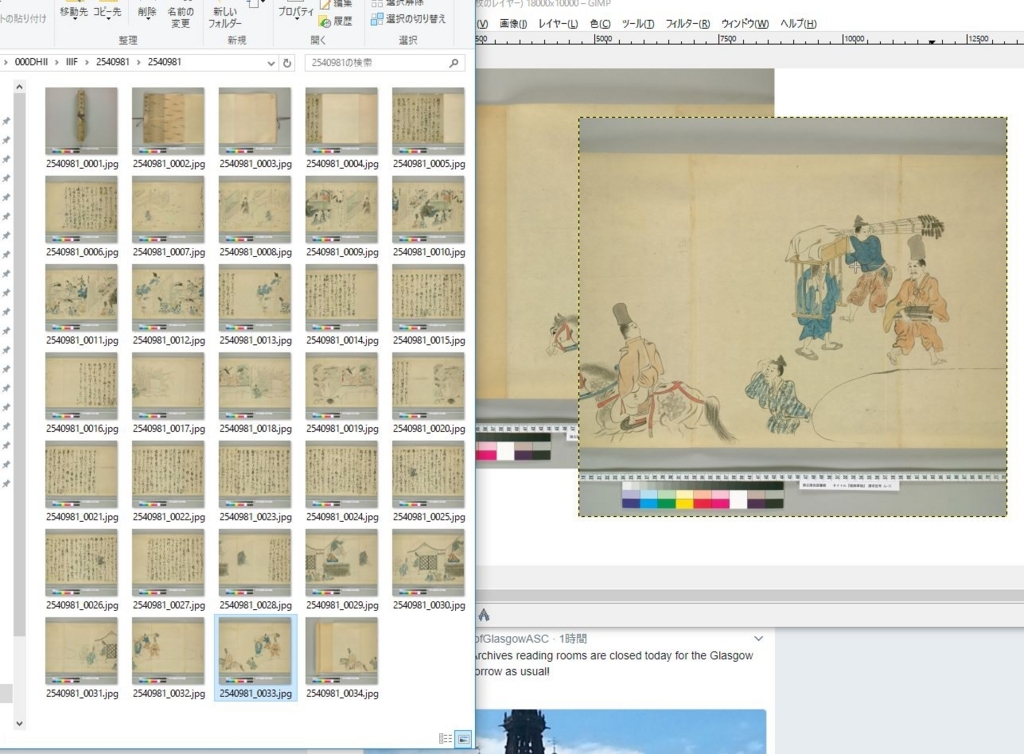1024x754 pixels.
Task: Click the refresh button beside the address bar
Action: coord(287,63)
